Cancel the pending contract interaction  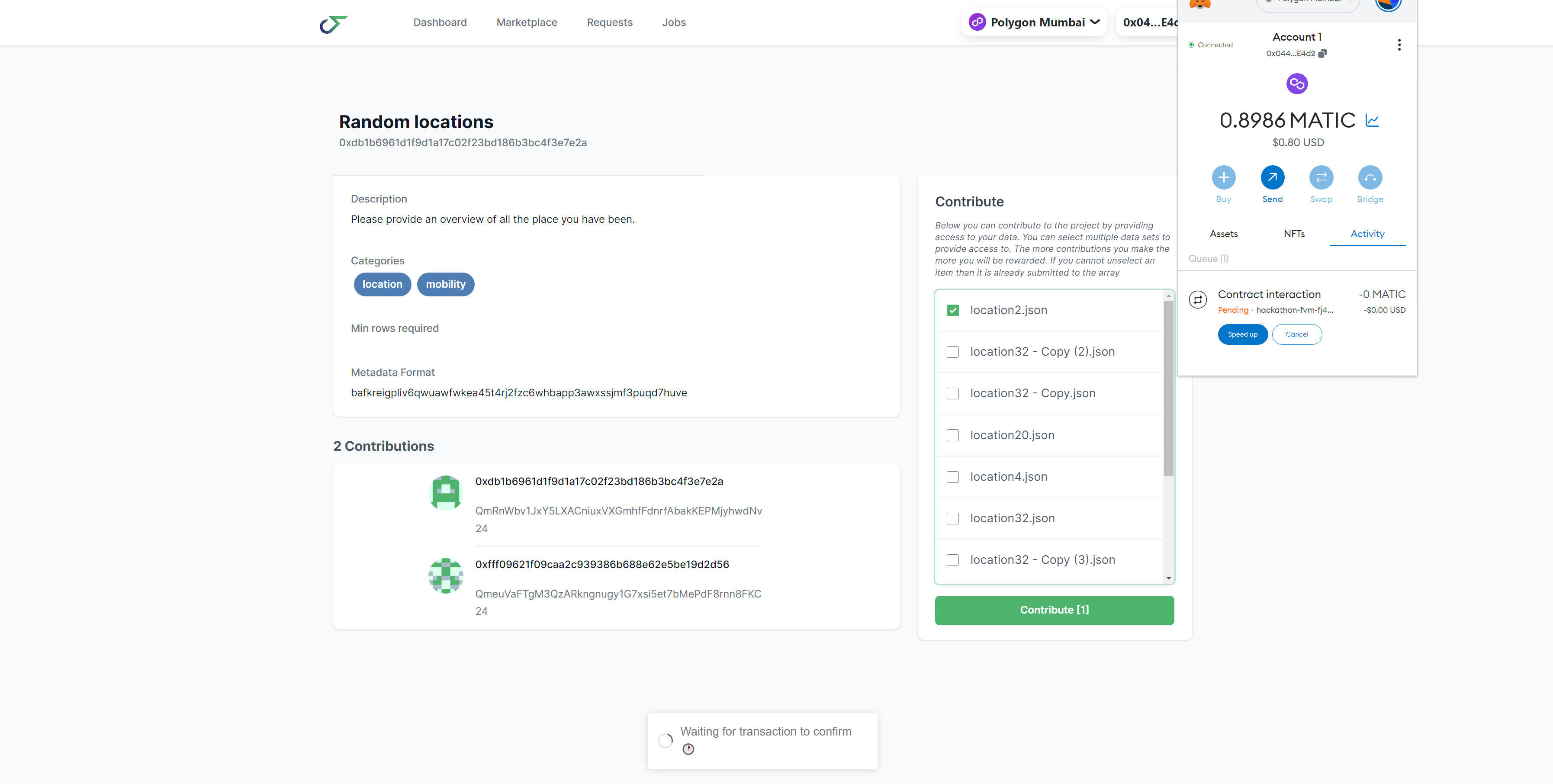1296,334
